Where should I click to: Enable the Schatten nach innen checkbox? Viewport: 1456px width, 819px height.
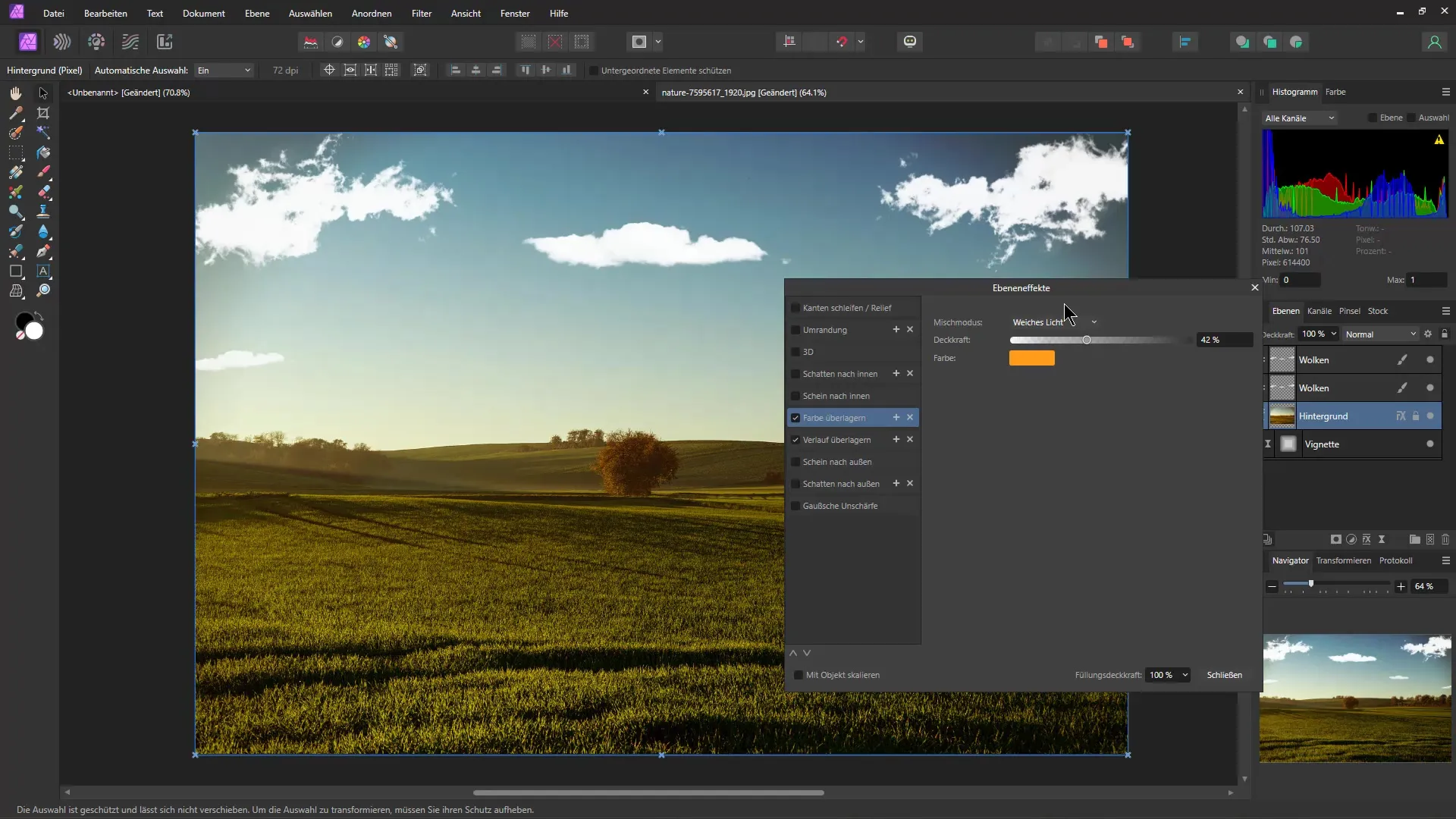(795, 374)
